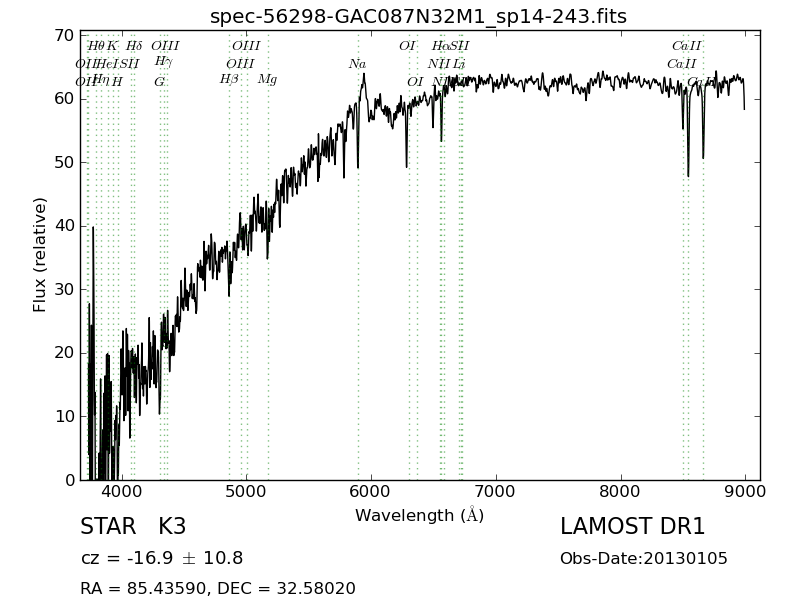
Task: Click the y-axis tick label 70
Action: pyautogui.click(x=64, y=36)
